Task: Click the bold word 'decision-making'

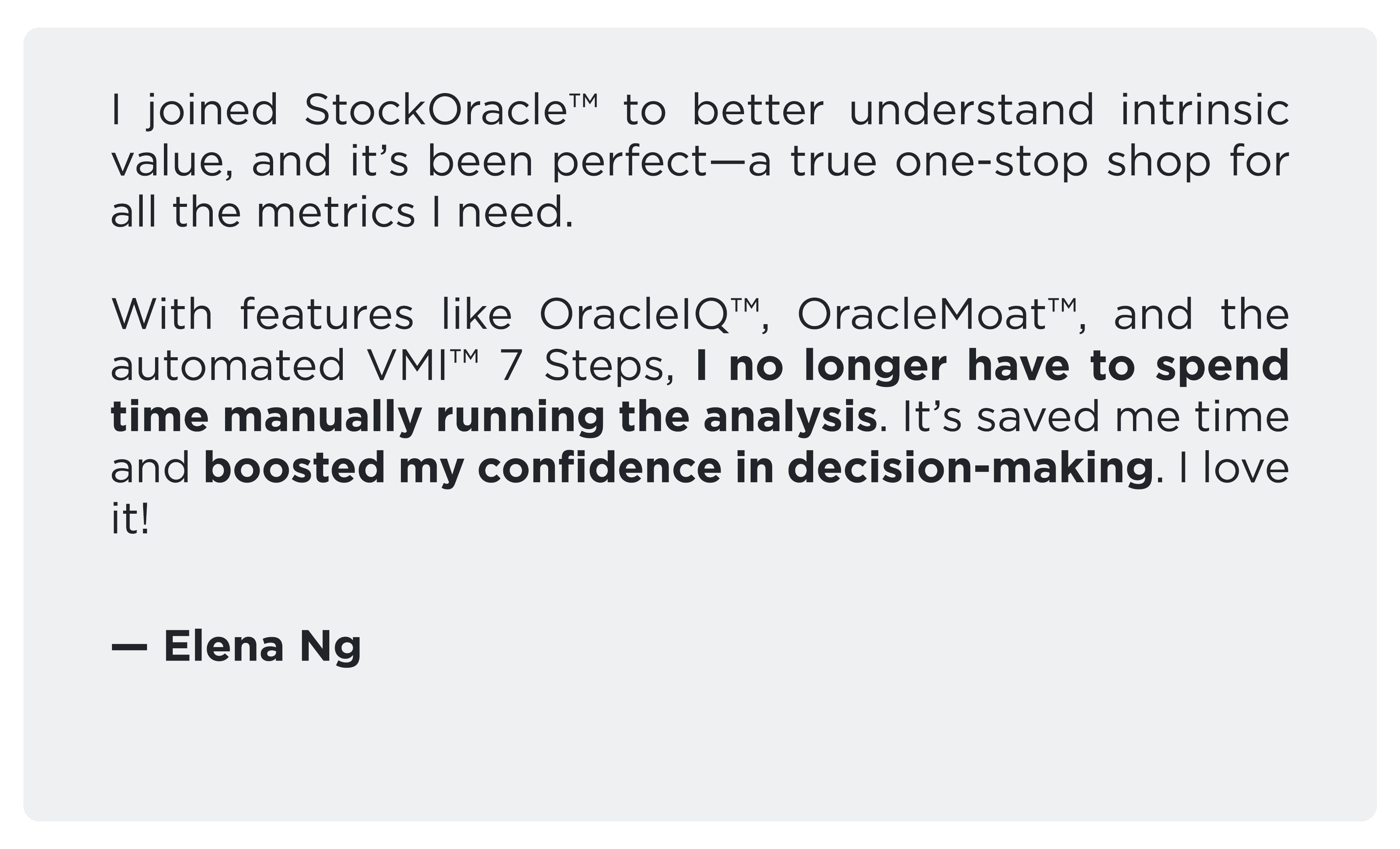Action: [x=970, y=468]
